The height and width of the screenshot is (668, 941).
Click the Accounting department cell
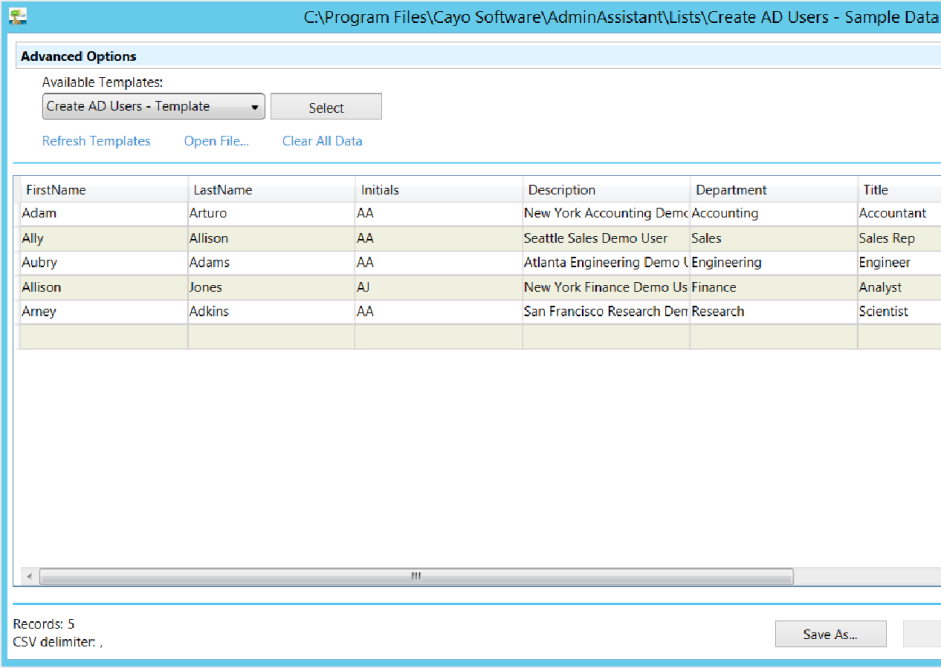point(774,214)
